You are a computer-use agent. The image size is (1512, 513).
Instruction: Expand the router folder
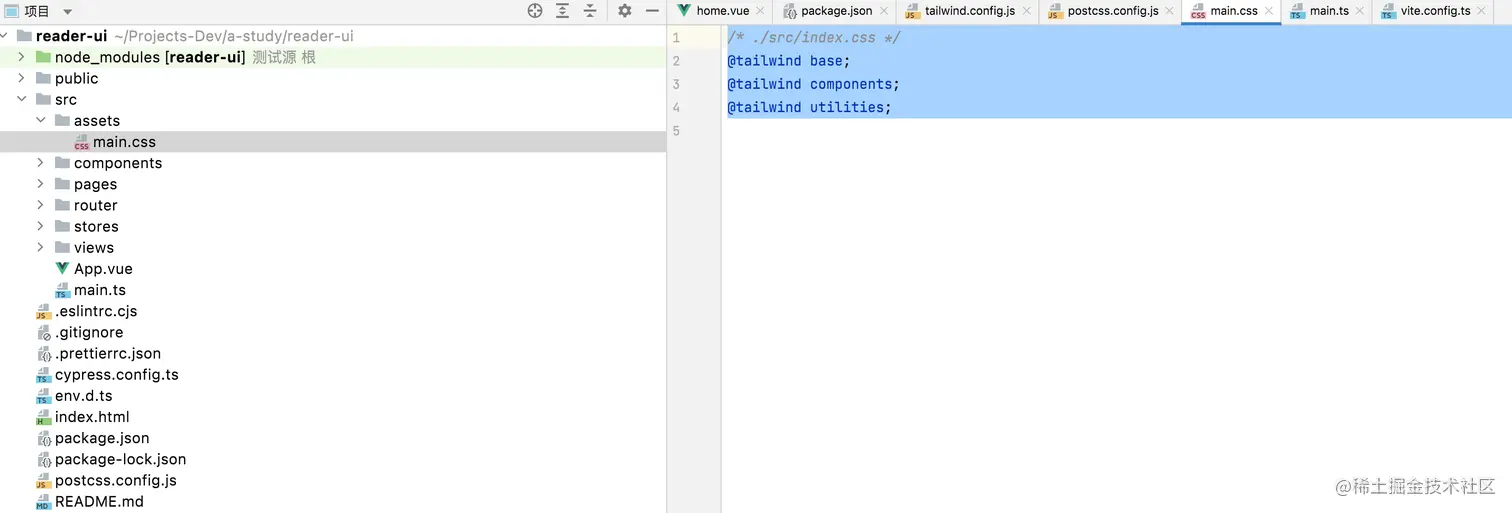pyautogui.click(x=40, y=205)
